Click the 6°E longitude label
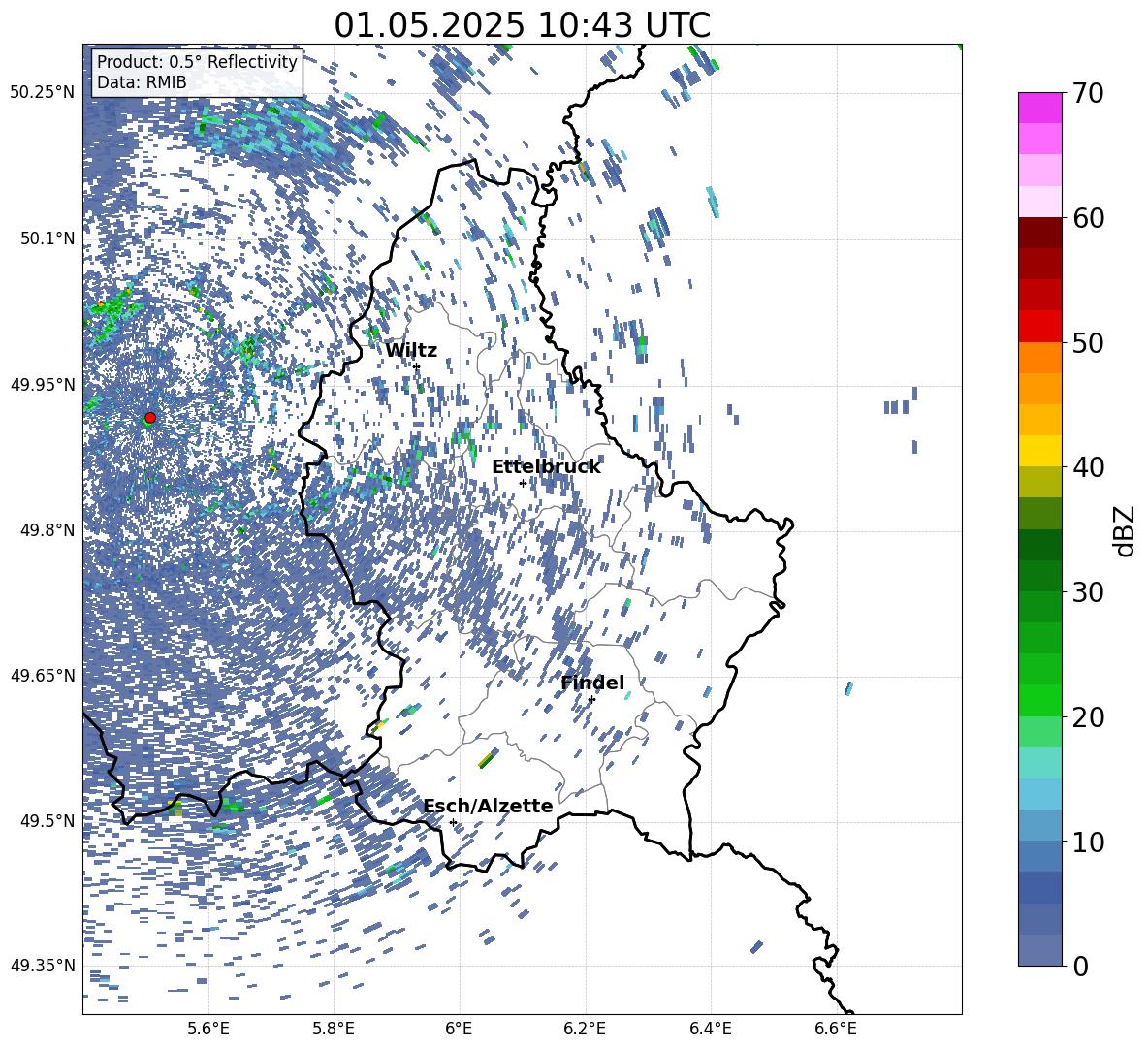1148x1048 pixels. coord(459,1030)
